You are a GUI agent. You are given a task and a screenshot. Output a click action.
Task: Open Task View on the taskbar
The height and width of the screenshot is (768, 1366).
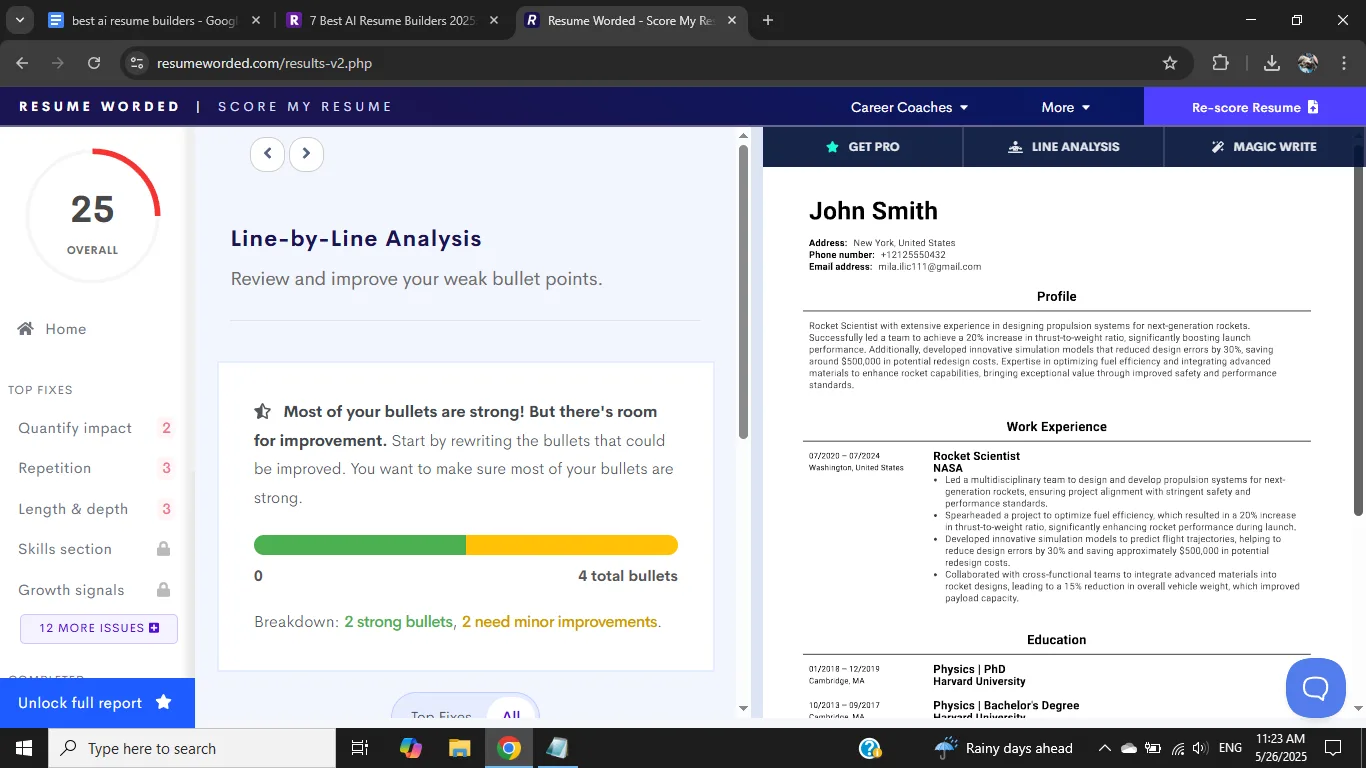360,748
